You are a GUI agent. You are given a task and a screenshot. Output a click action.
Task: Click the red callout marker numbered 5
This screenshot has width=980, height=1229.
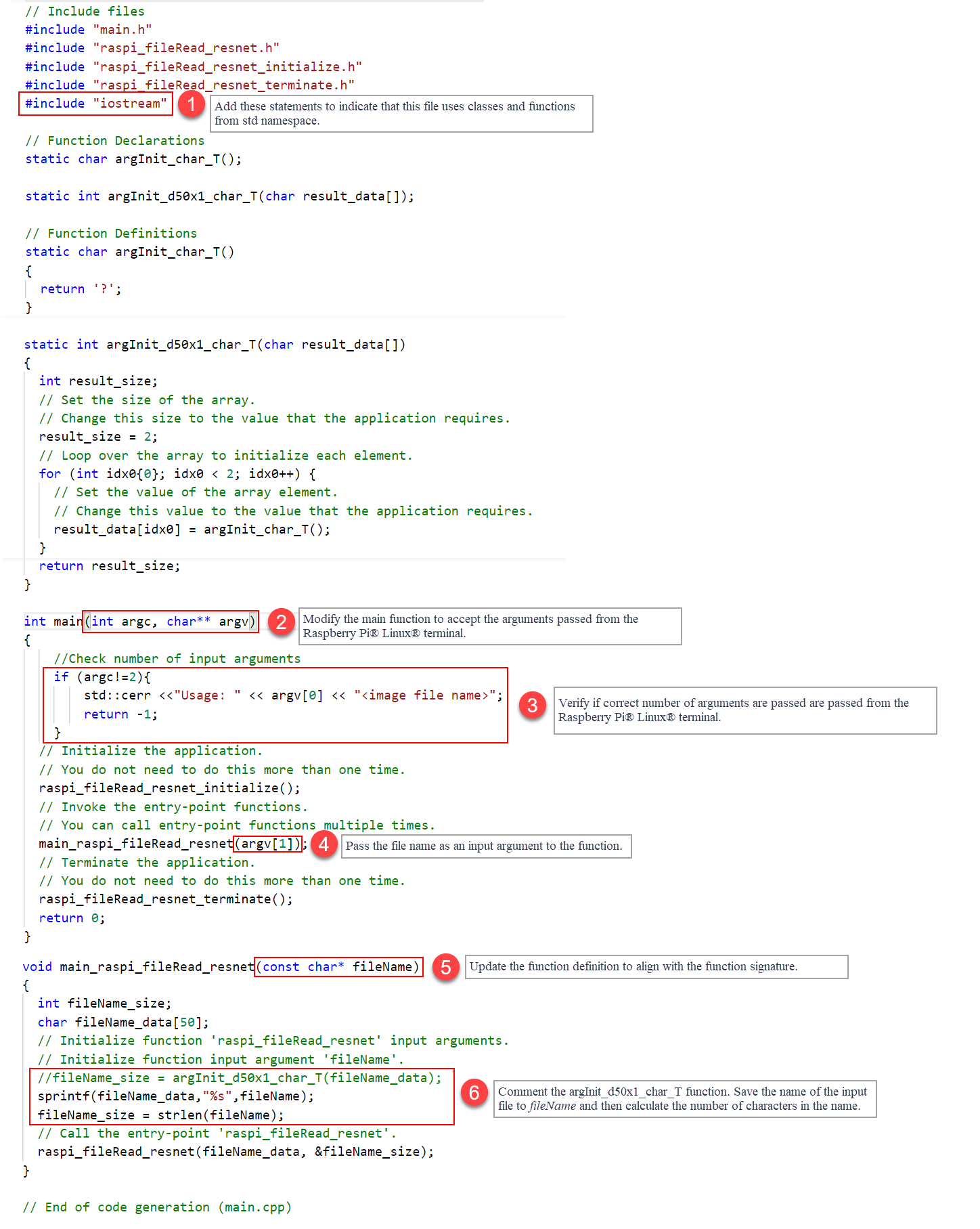(446, 967)
